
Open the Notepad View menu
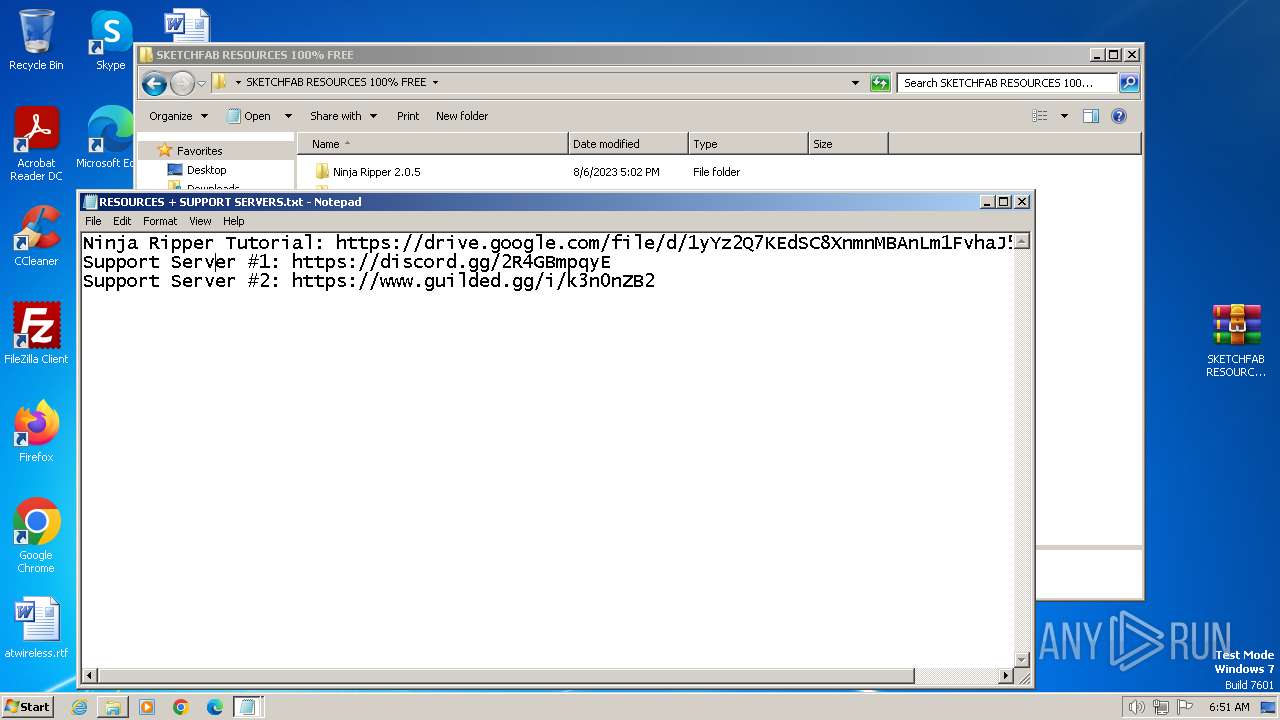click(200, 221)
